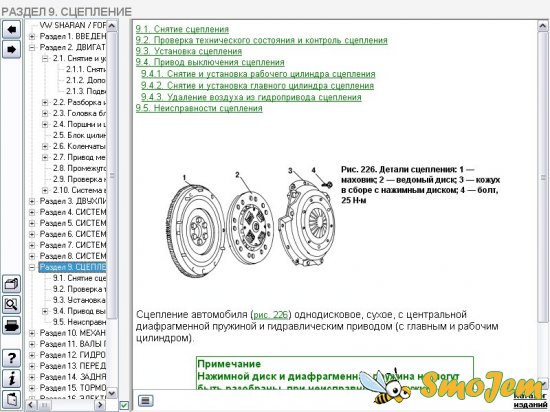This screenshot has width=550, height=412.
Task: Click the content pane vertical scrollbar thumb
Action: coord(543,177)
